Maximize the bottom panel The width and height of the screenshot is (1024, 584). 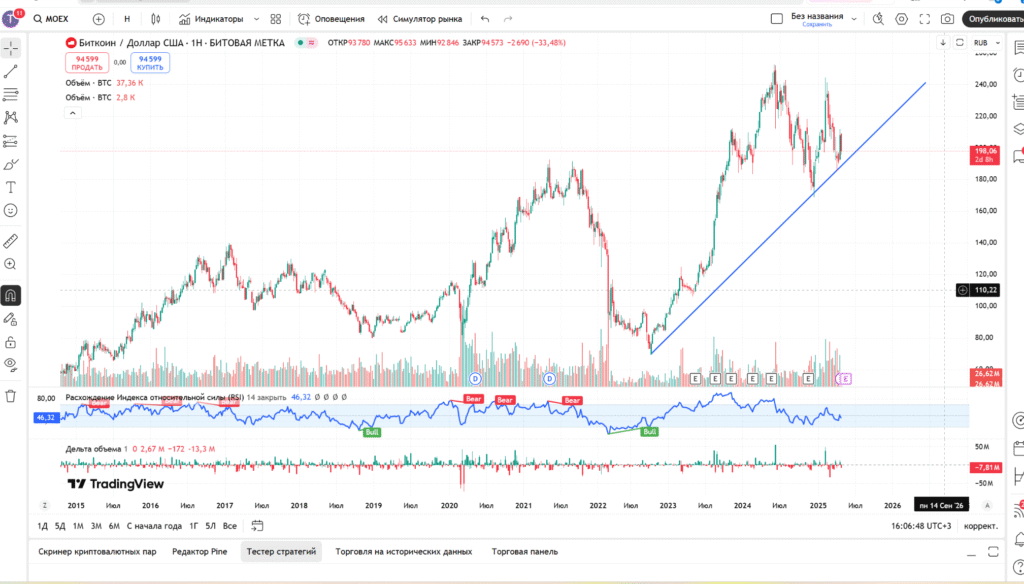993,552
